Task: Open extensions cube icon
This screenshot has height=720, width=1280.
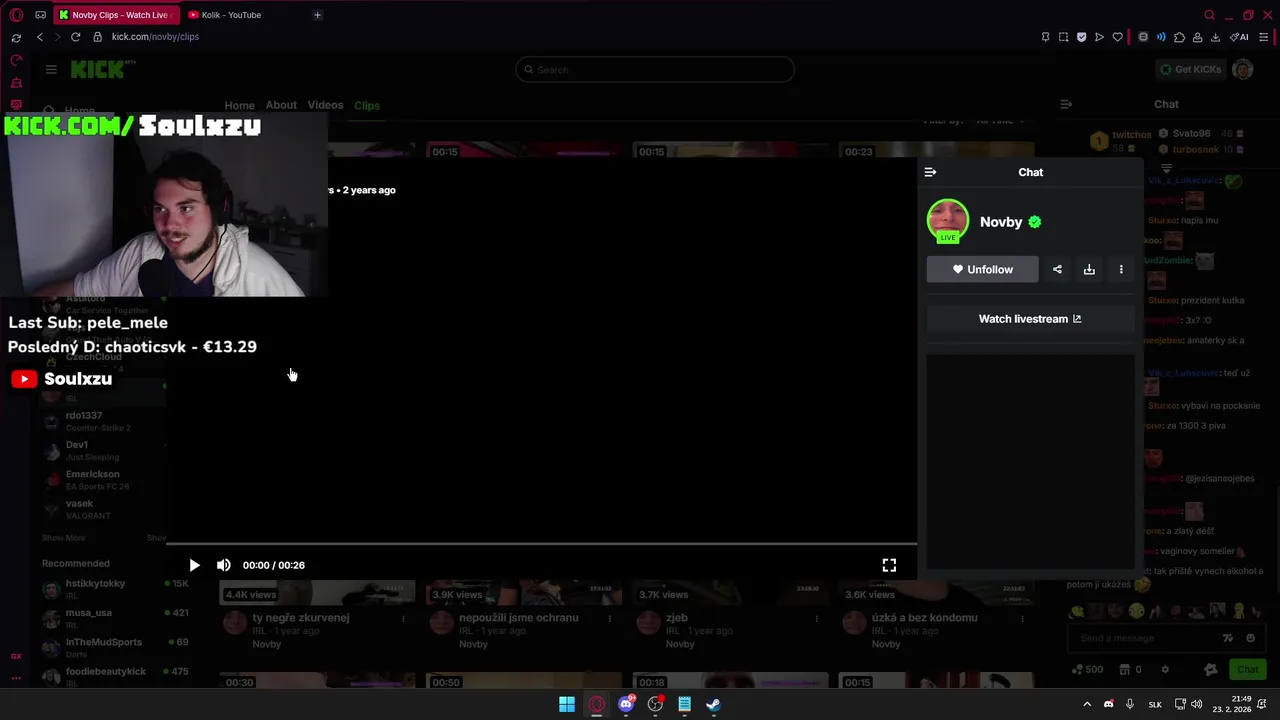Action: click(1179, 37)
